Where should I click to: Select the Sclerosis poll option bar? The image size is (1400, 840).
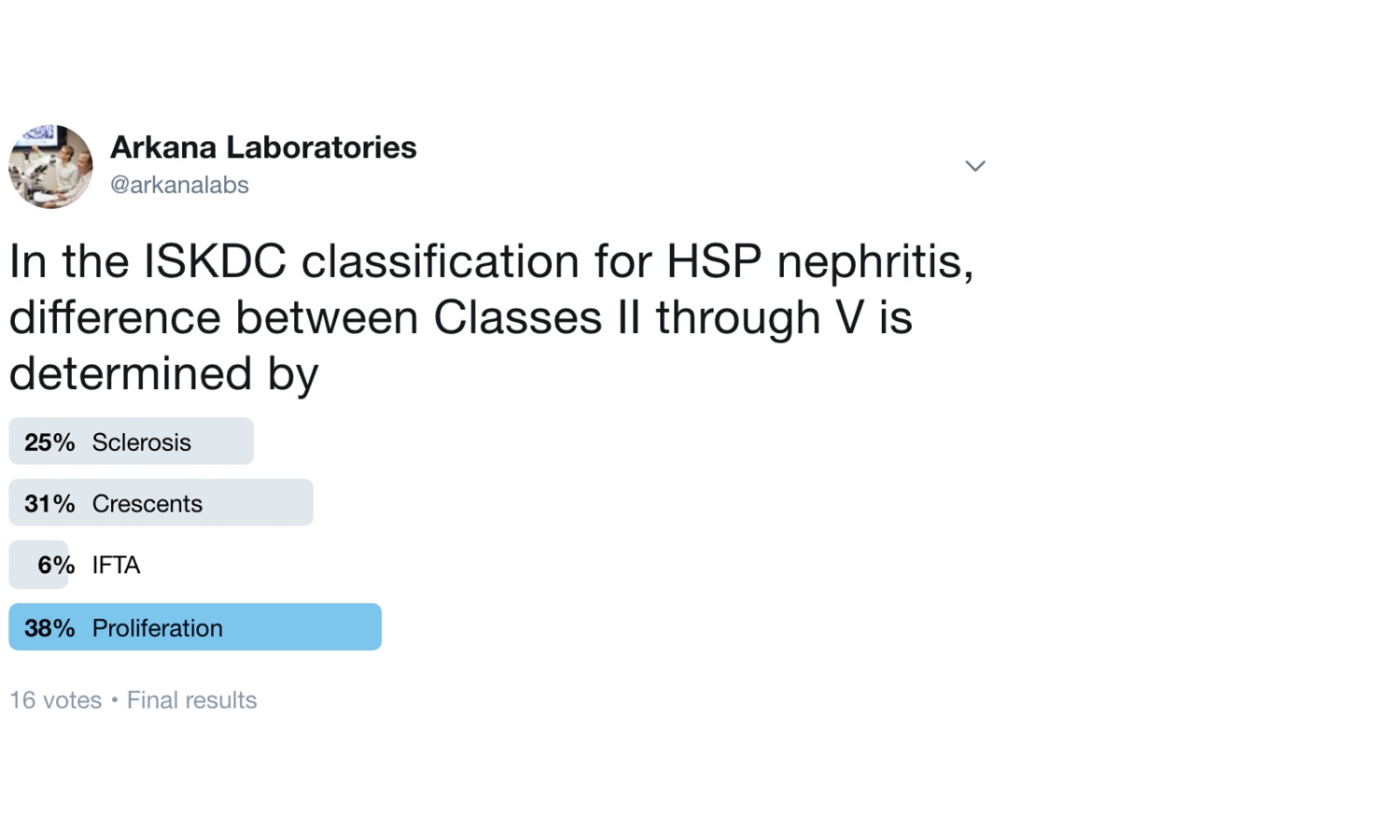[132, 441]
